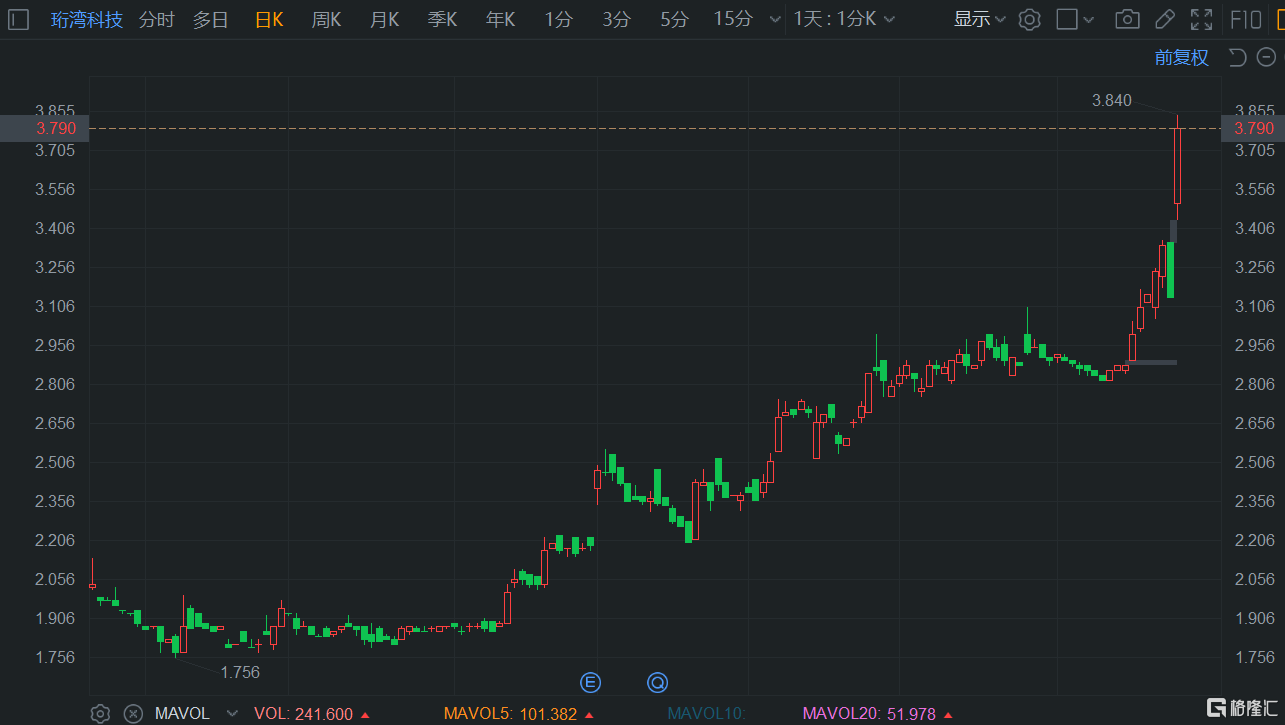
Task: Click the 1.756 low price annotation
Action: (240, 672)
